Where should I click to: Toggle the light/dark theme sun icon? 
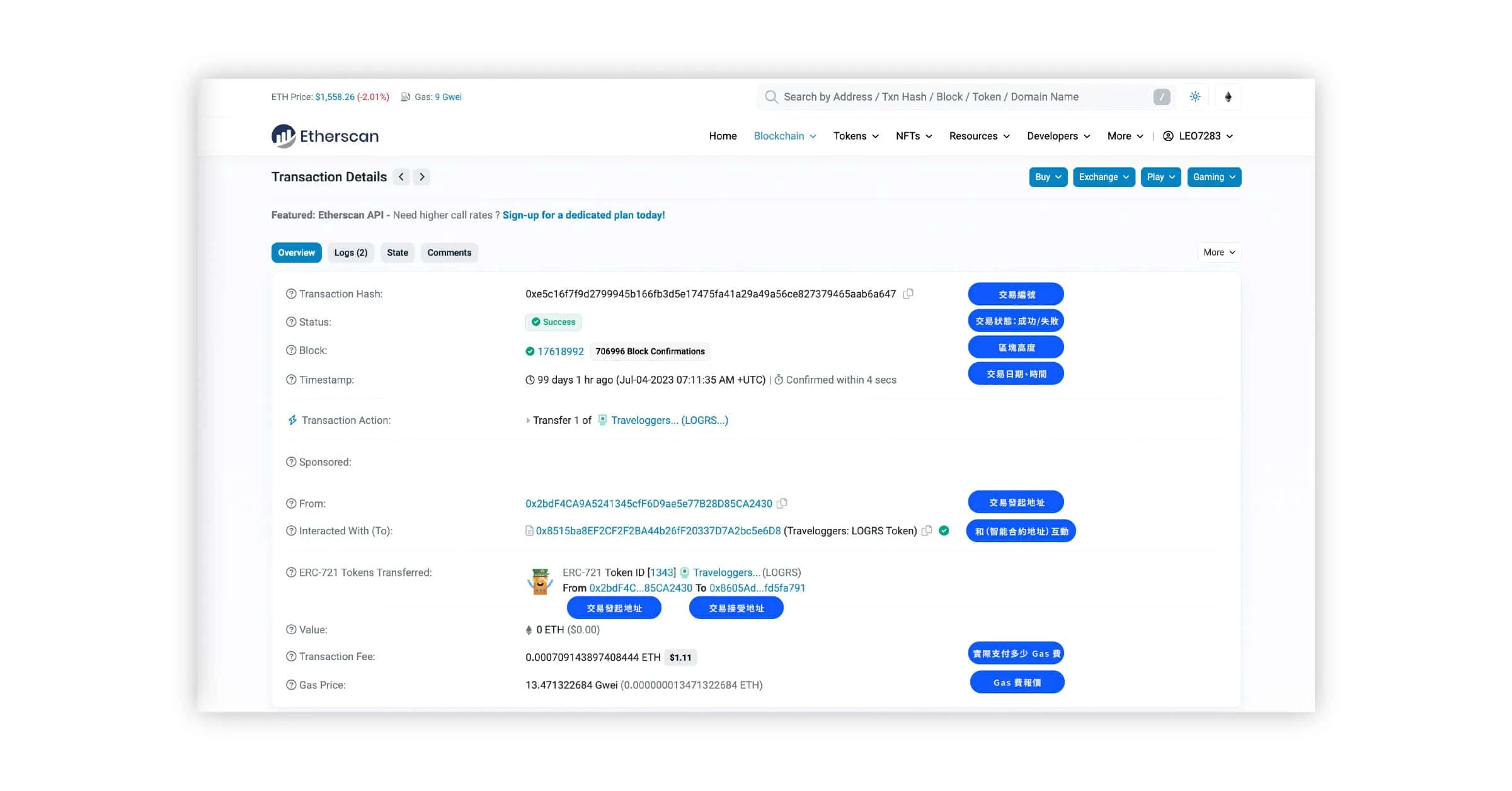point(1195,97)
